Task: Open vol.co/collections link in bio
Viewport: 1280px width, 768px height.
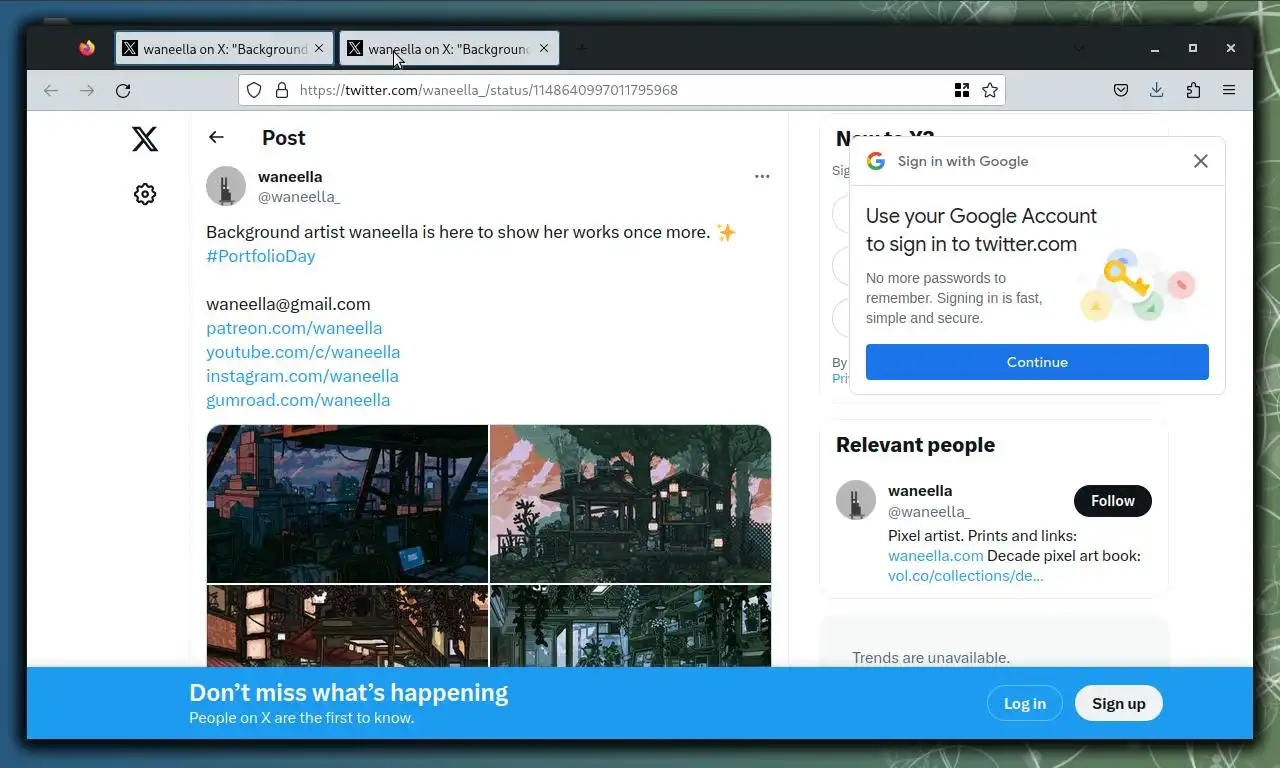Action: pyautogui.click(x=966, y=576)
